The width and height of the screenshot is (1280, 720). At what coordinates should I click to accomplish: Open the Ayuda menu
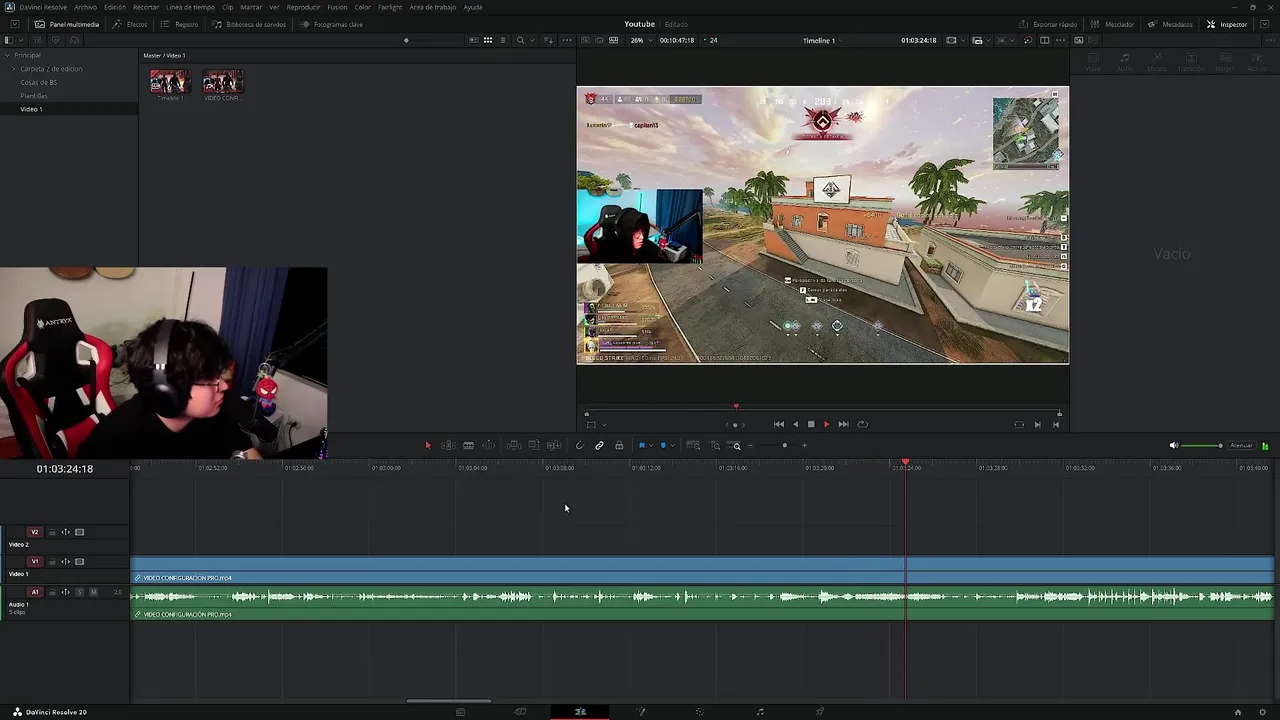coord(473,7)
